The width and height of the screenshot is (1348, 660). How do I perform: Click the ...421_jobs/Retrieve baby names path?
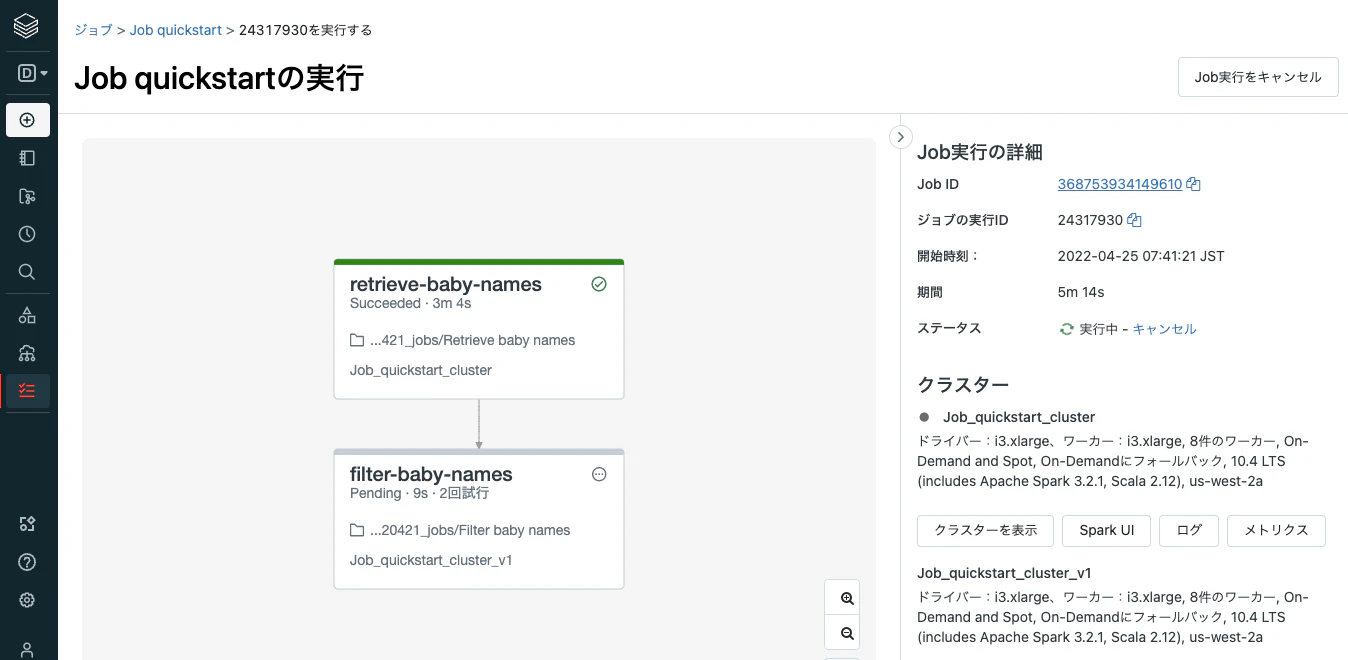coord(473,340)
